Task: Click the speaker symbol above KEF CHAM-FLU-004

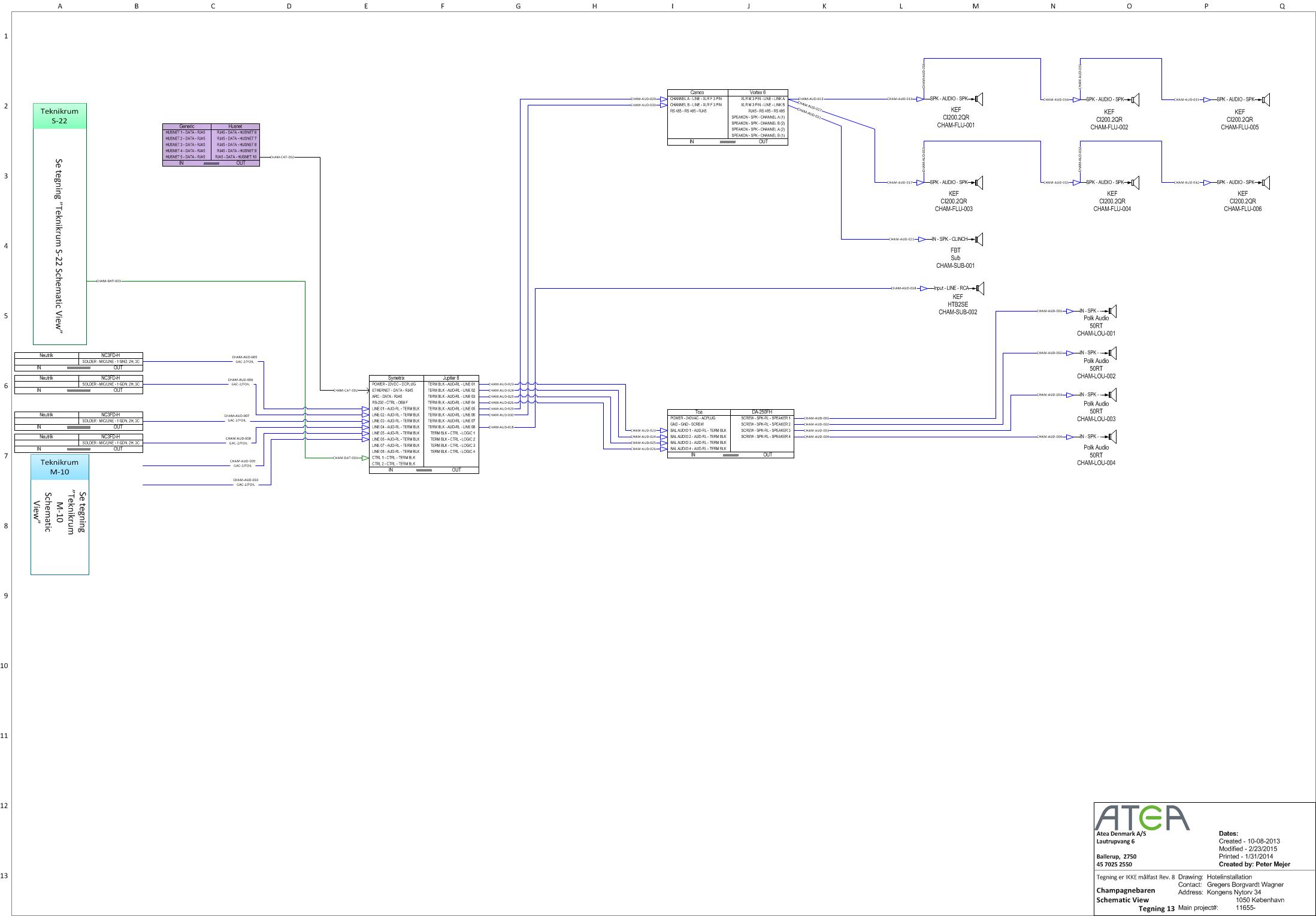Action: 1135,182
